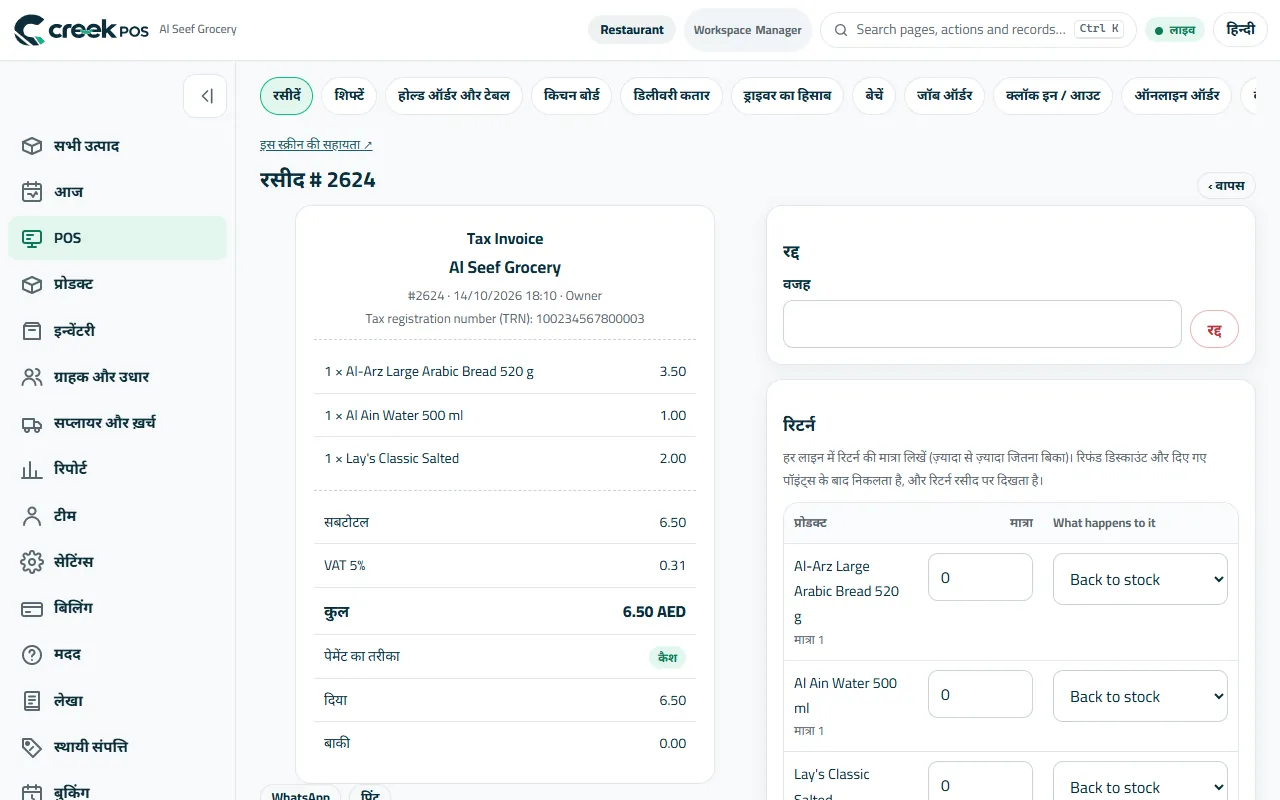Open the किचन बोर्ड tab

(x=572, y=96)
